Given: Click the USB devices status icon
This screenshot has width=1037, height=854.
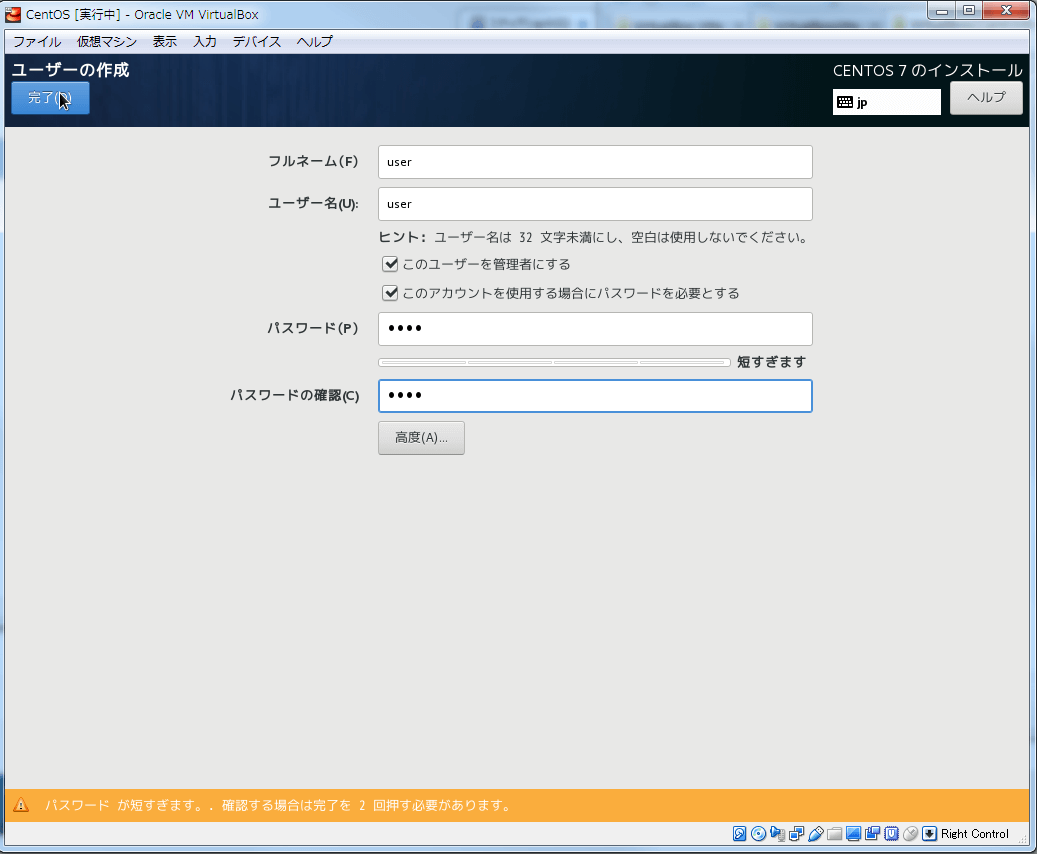Looking at the screenshot, I should 815,833.
